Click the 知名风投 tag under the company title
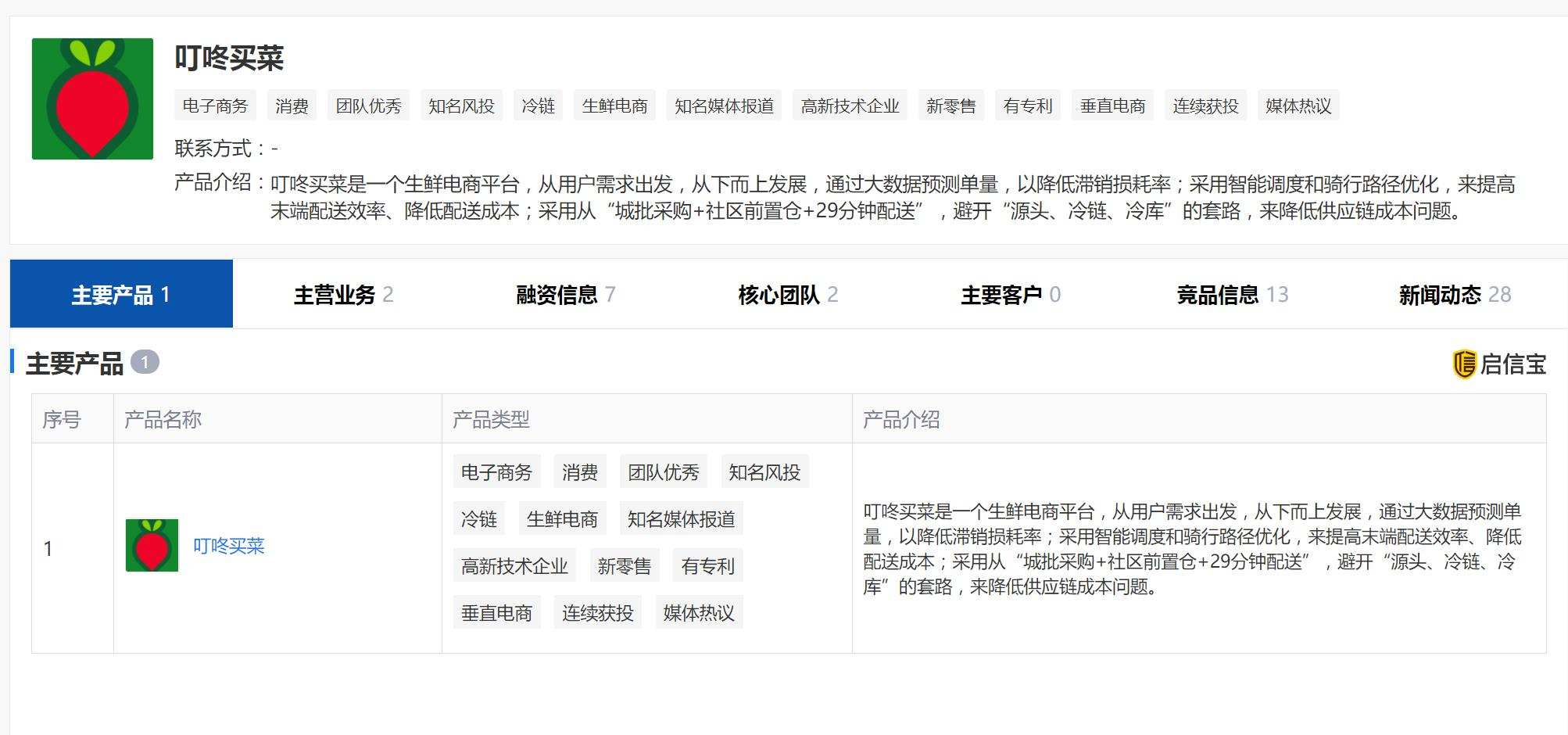The image size is (1568, 735). [461, 106]
